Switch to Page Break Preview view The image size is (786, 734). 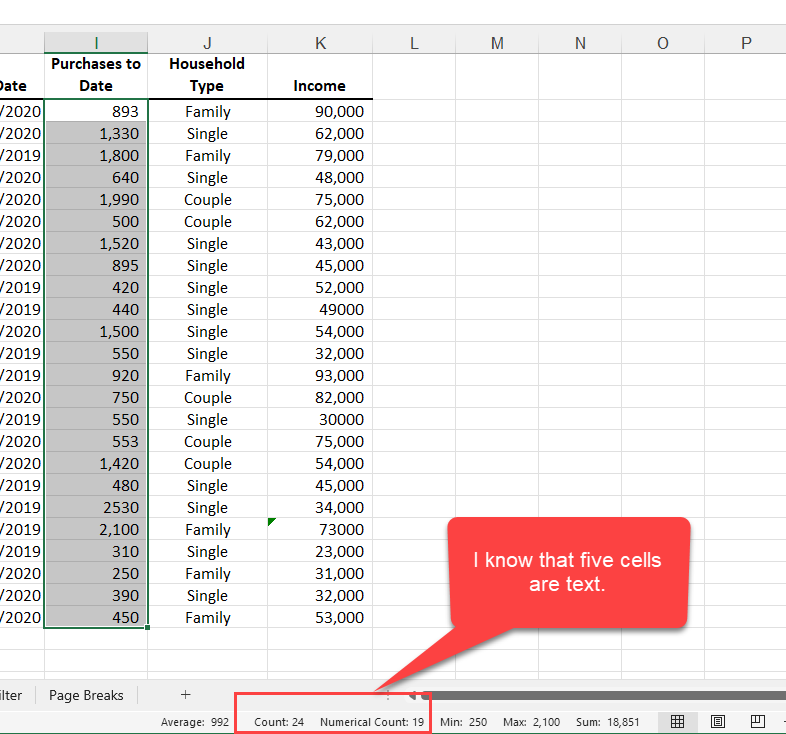tap(757, 721)
